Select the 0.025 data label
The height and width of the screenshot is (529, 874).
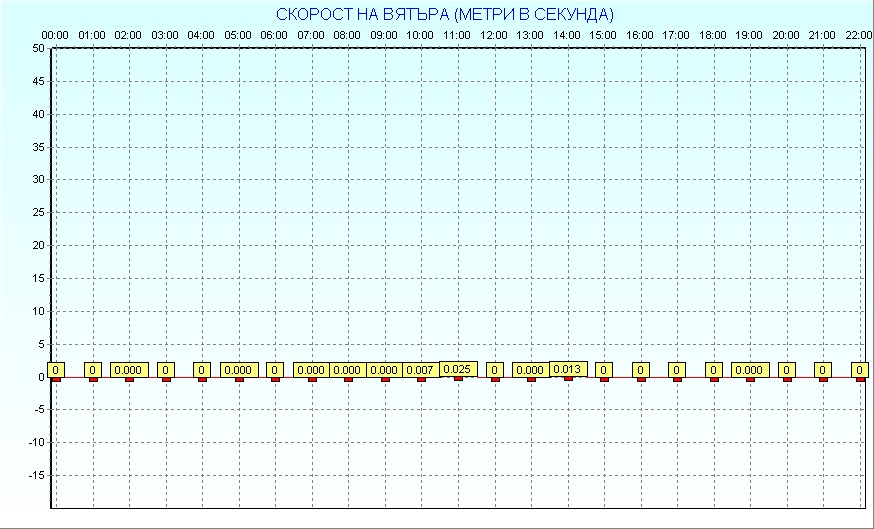[x=458, y=369]
